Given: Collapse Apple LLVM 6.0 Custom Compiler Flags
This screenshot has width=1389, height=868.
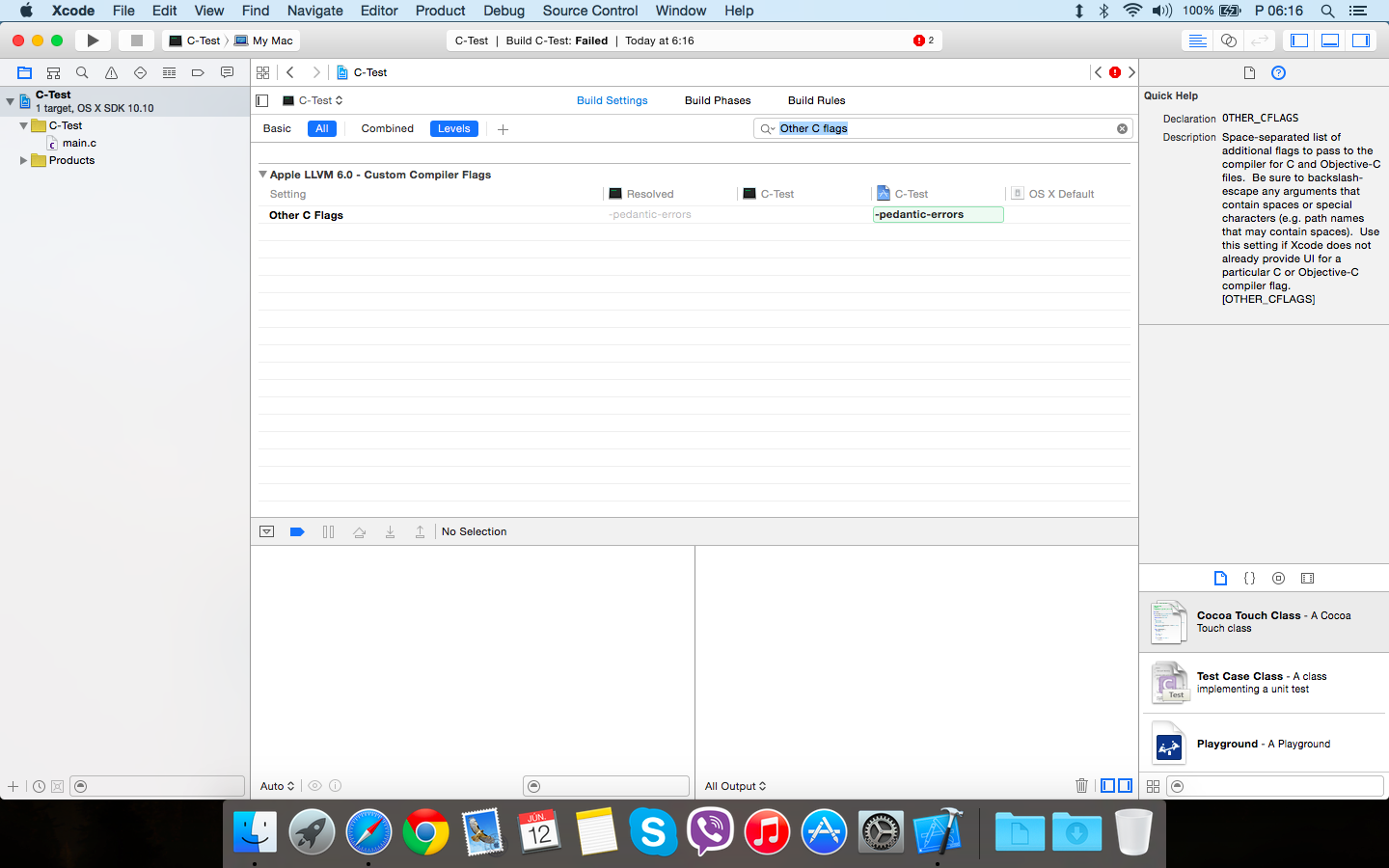Looking at the screenshot, I should tap(262, 175).
